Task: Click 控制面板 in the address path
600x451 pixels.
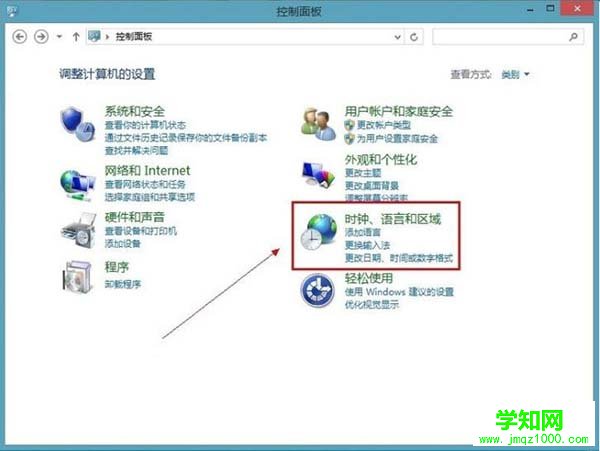Action: point(134,36)
